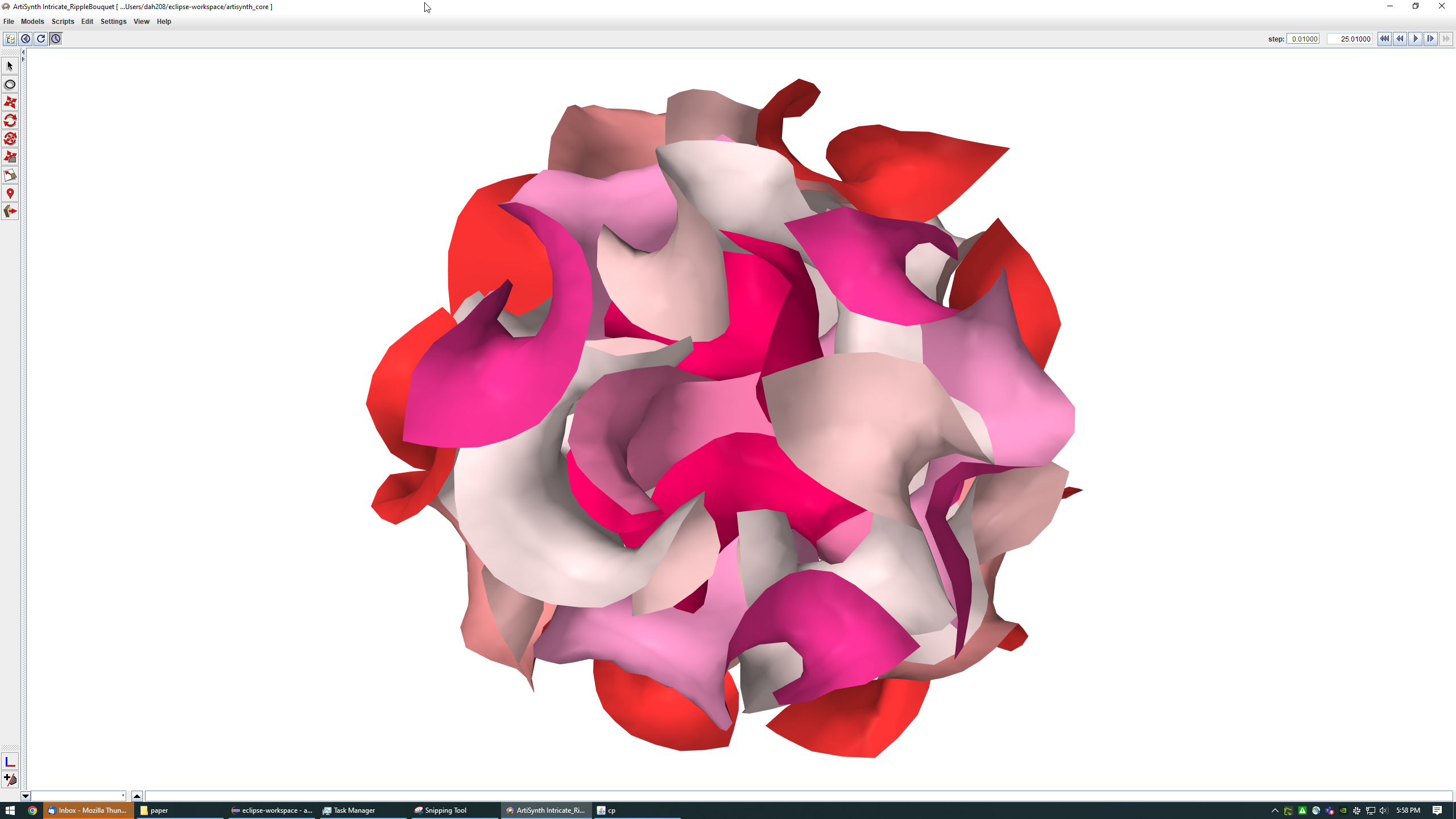Toggle the red-blue axes display icon

(10, 762)
